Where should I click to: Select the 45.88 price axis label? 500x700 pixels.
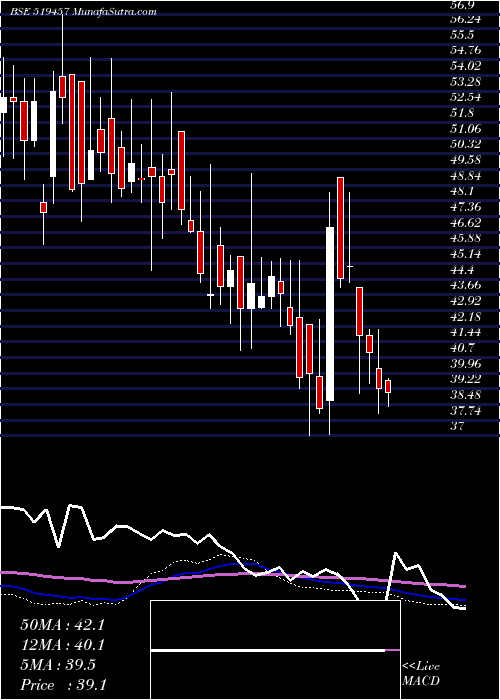[x=467, y=238]
